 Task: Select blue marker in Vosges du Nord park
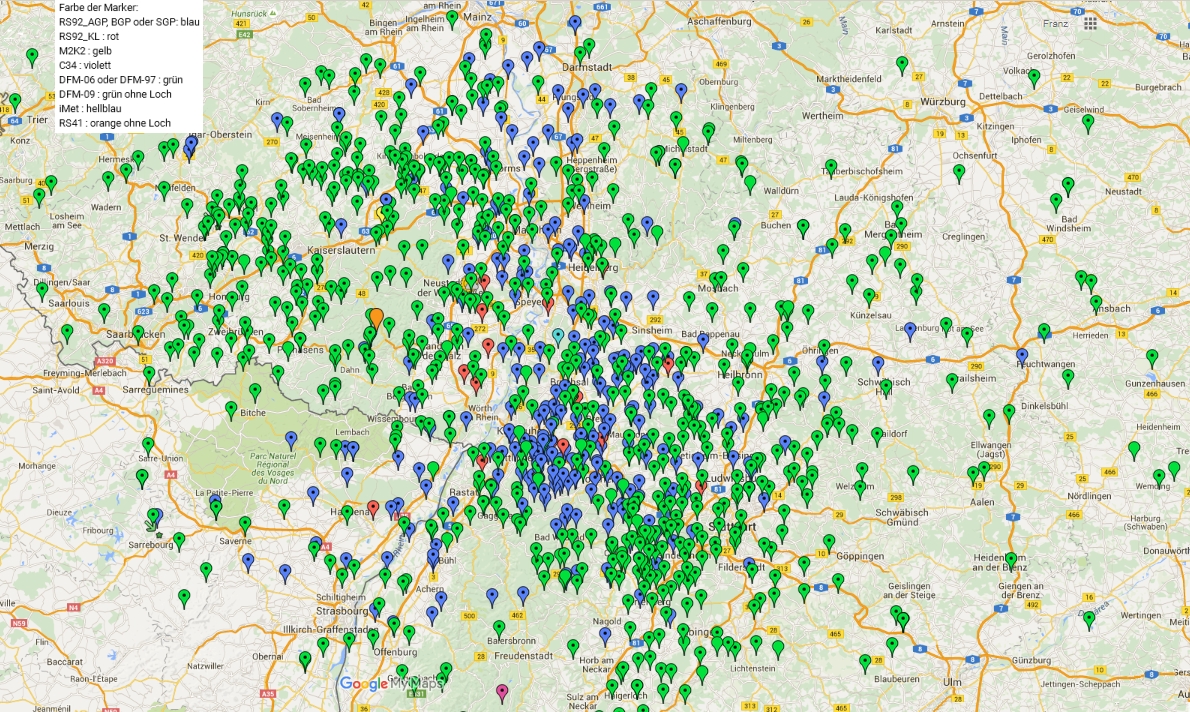click(x=291, y=438)
